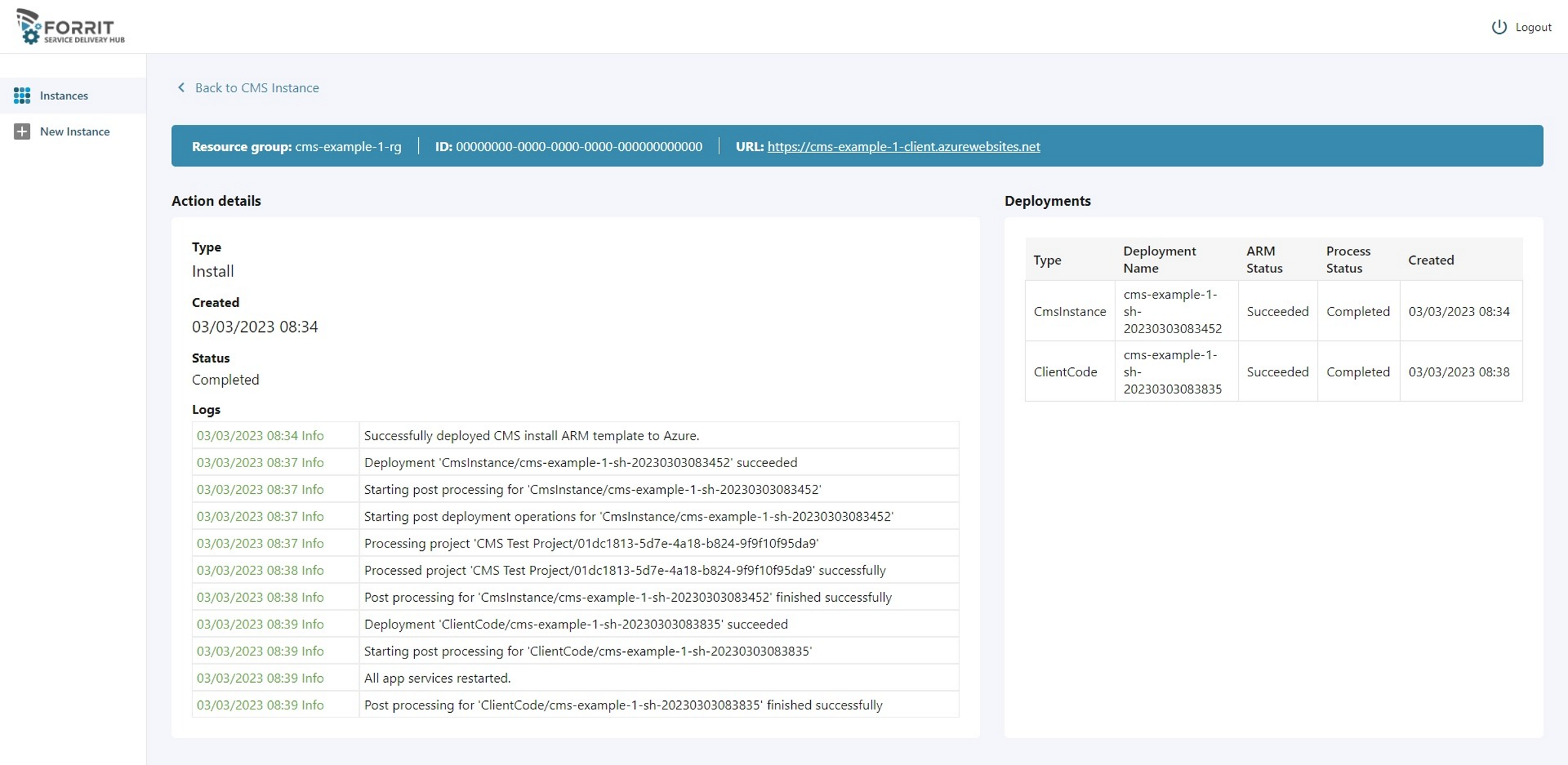Click the New Instance plus icon

(22, 131)
